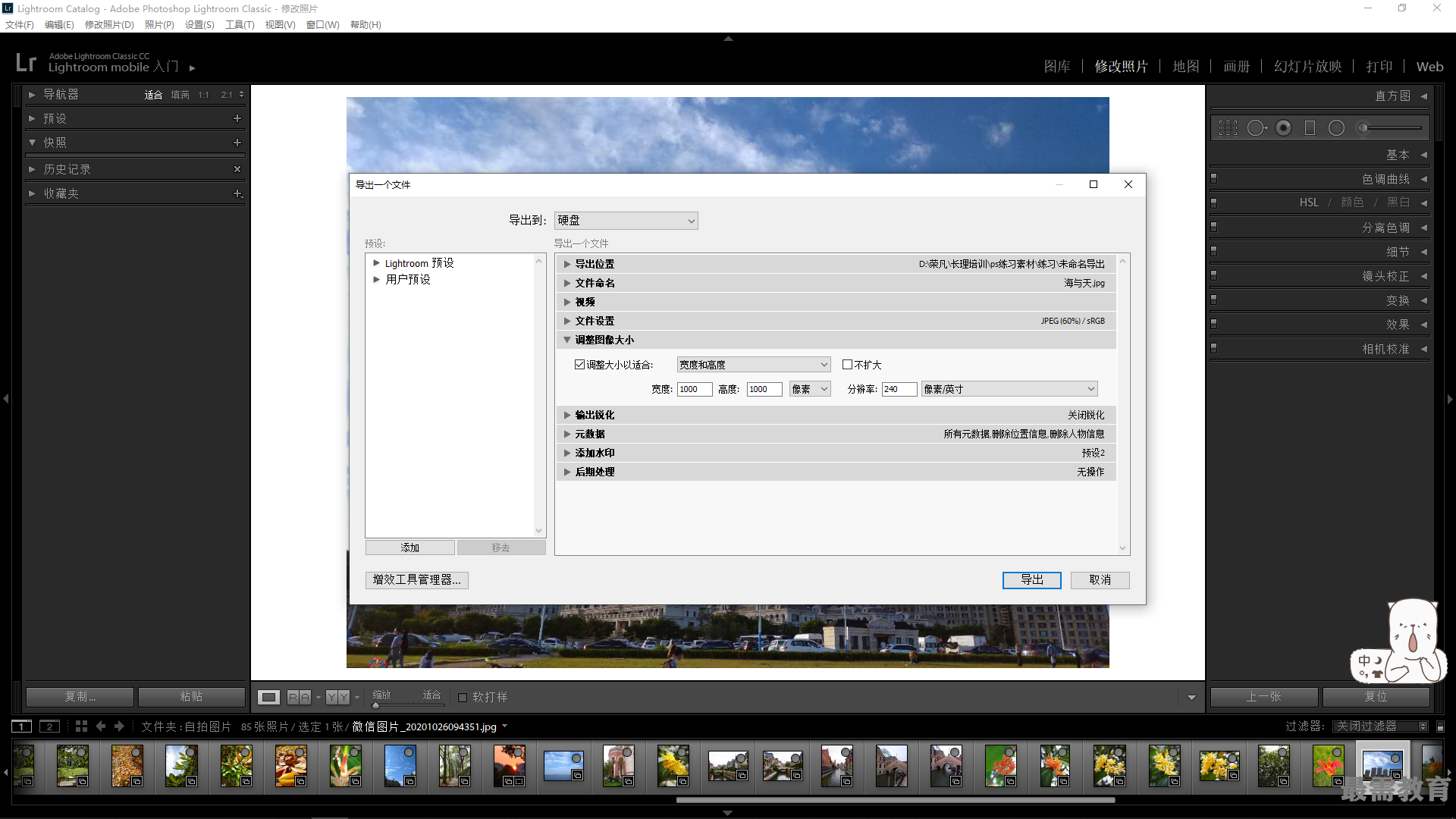This screenshot has height=819, width=1456.
Task: Uncheck resize to fit checkbox
Action: (x=580, y=365)
